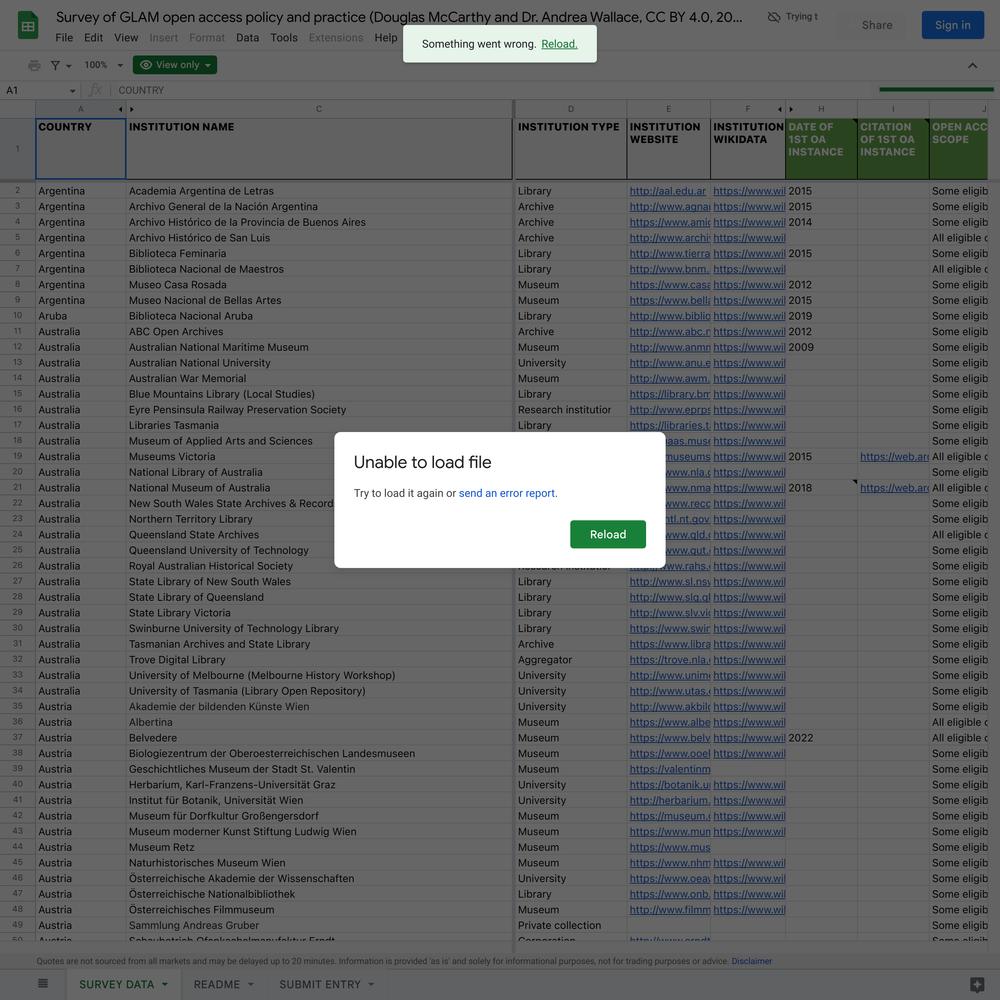
Task: Open the Disclaimer link in footer
Action: [x=751, y=961]
